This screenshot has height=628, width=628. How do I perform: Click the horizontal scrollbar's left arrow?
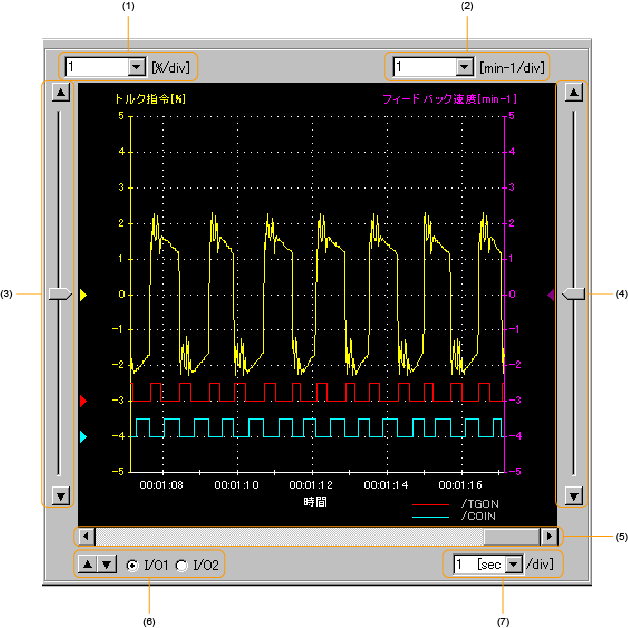[87, 536]
